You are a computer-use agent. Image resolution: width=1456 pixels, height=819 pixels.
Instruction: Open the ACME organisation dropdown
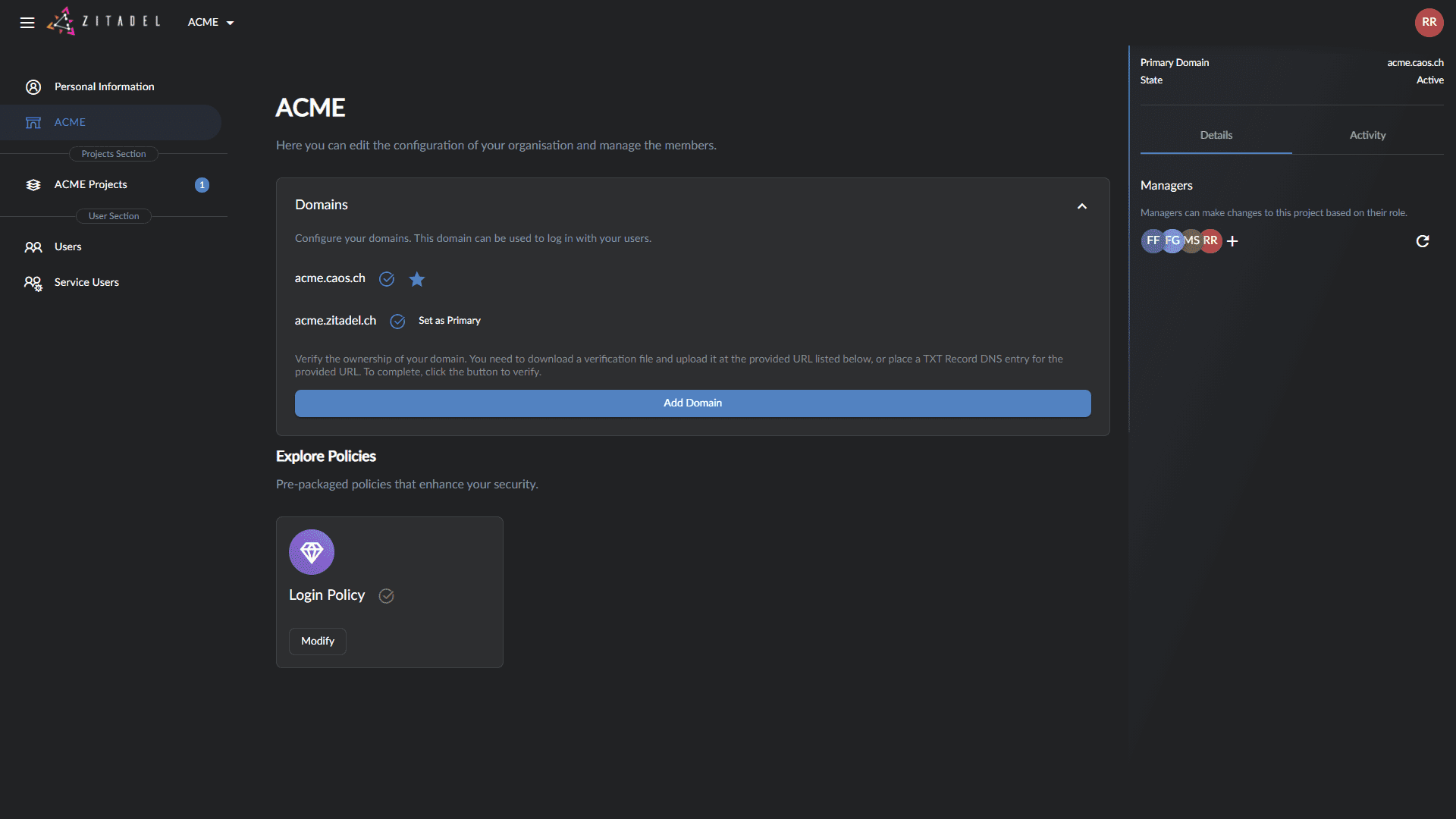[x=211, y=23]
